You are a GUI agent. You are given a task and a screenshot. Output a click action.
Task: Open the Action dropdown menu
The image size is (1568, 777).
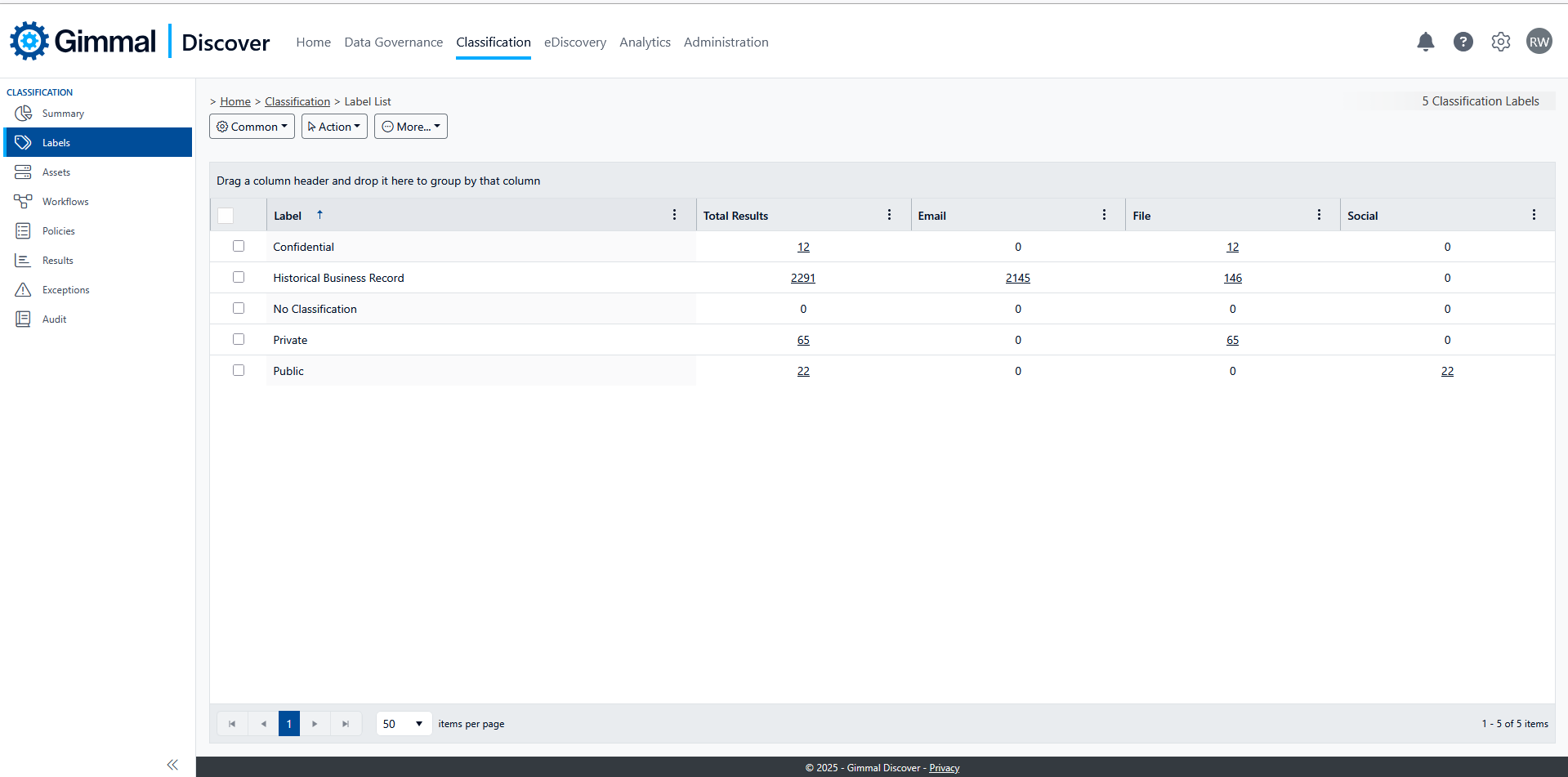tap(334, 127)
